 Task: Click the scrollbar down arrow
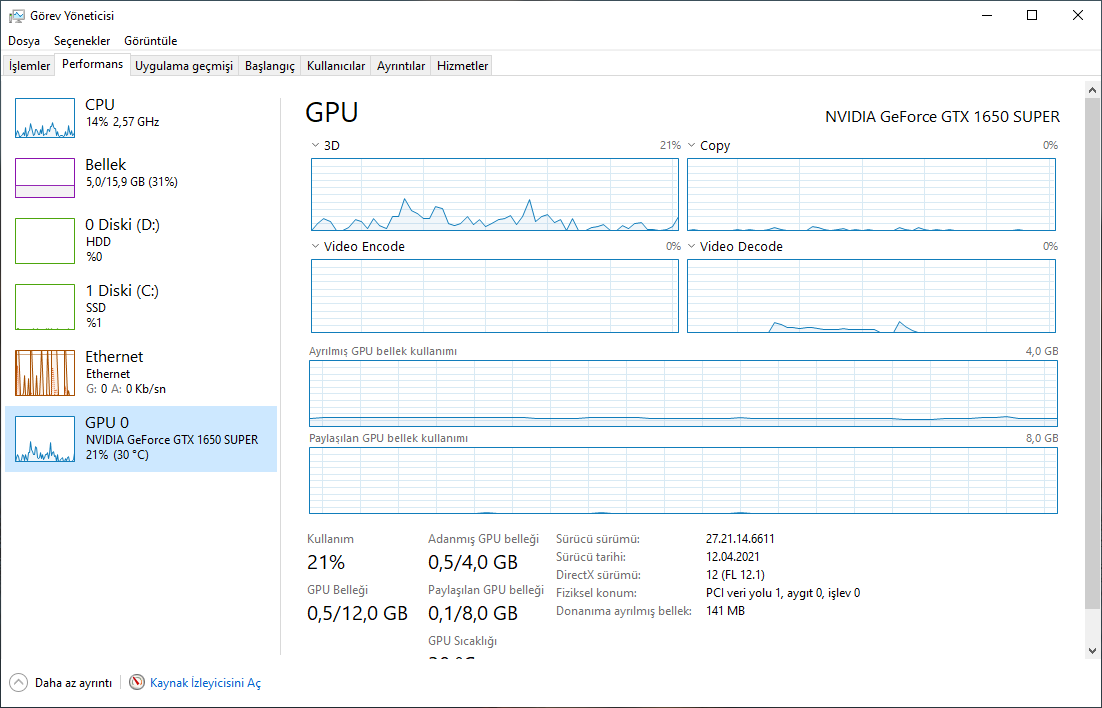tap(1091, 650)
